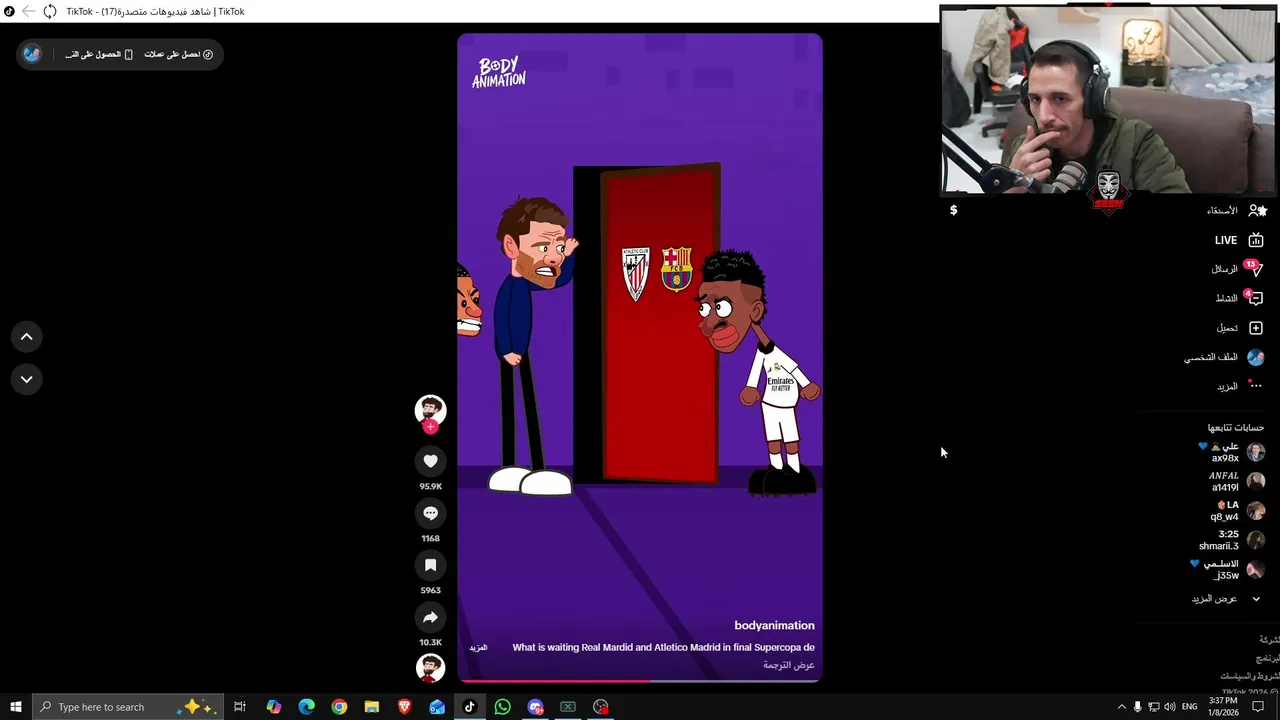Open followed account q8_w4
Image resolution: width=1280 pixels, height=720 pixels.
pos(1237,511)
